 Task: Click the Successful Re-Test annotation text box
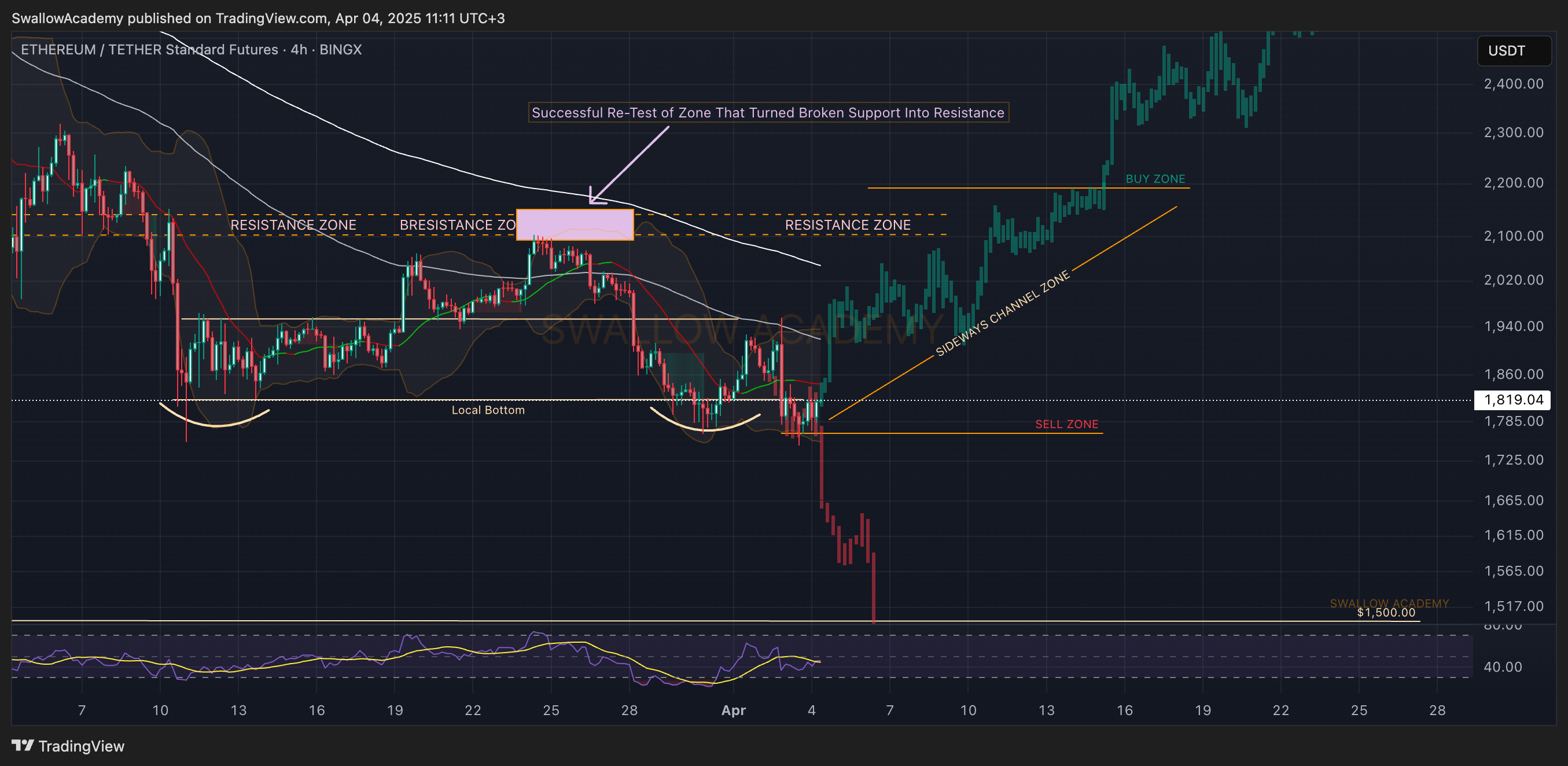point(768,113)
